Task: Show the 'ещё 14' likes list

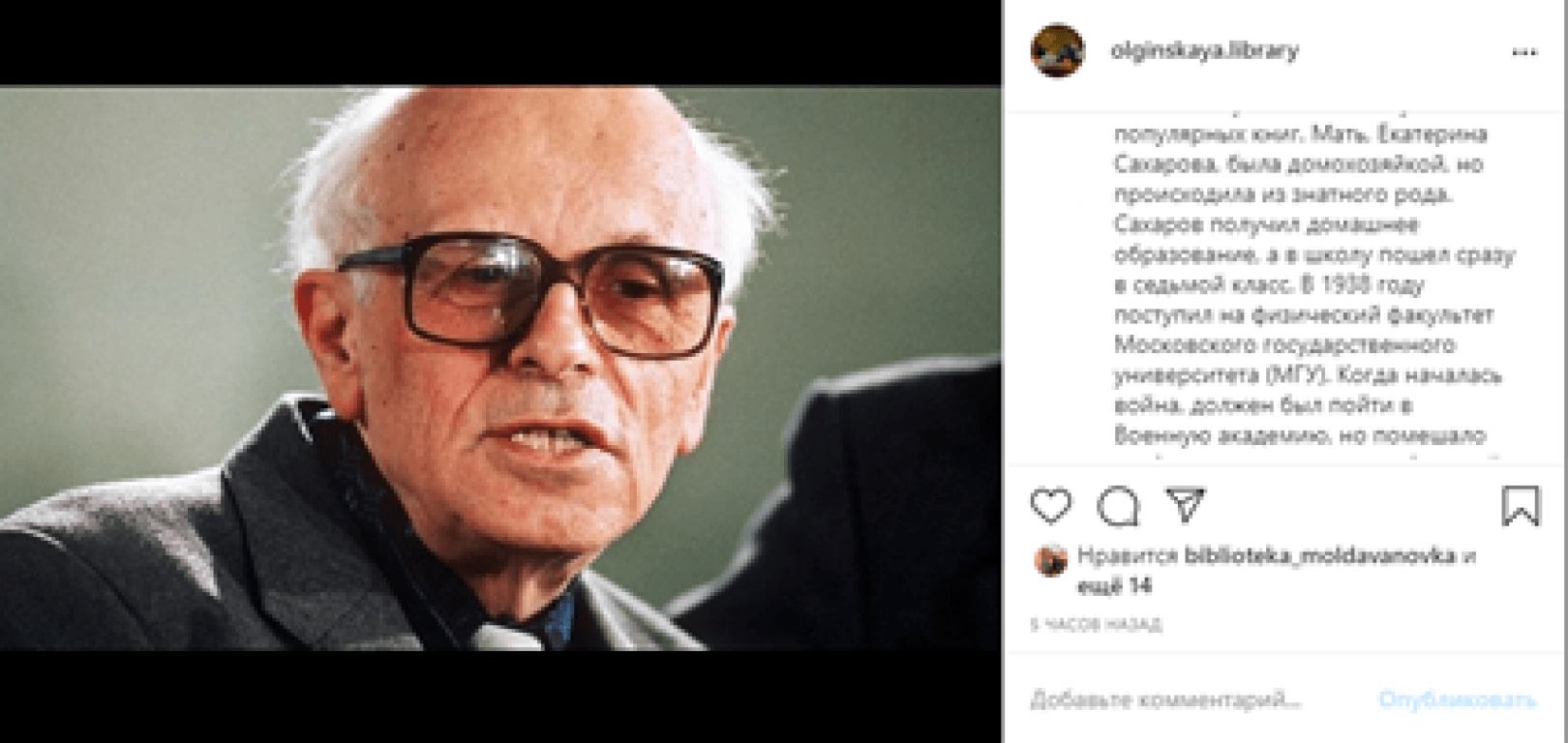Action: tap(1114, 586)
